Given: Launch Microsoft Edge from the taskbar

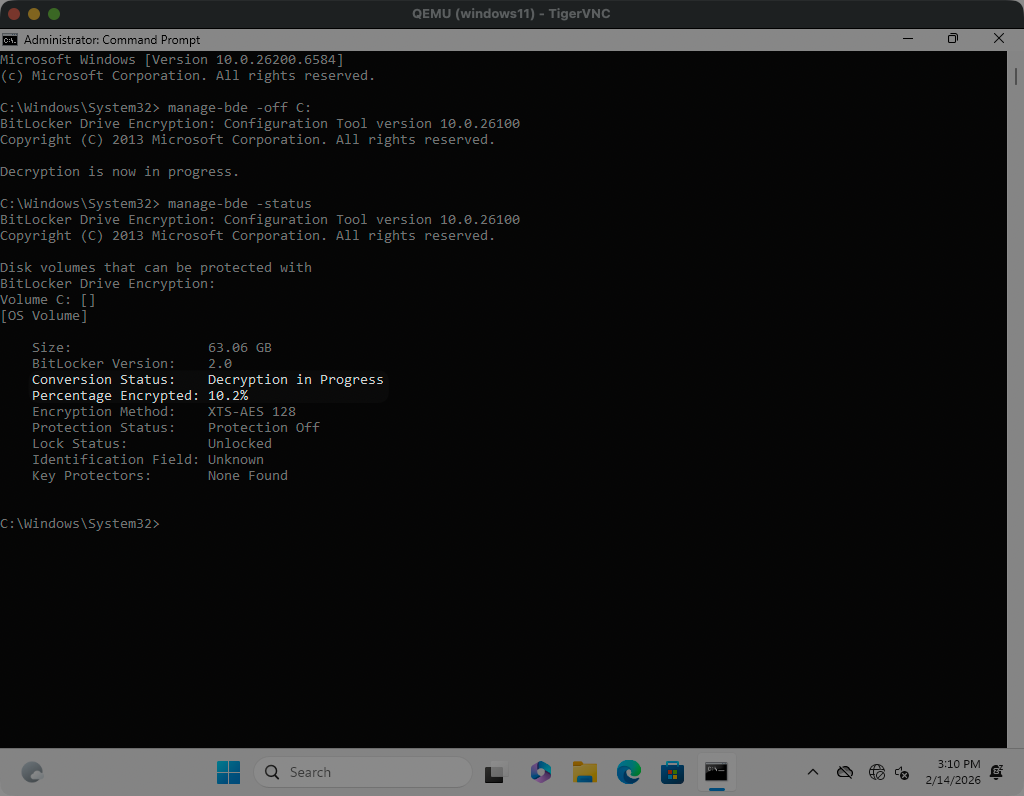Looking at the screenshot, I should tap(628, 772).
